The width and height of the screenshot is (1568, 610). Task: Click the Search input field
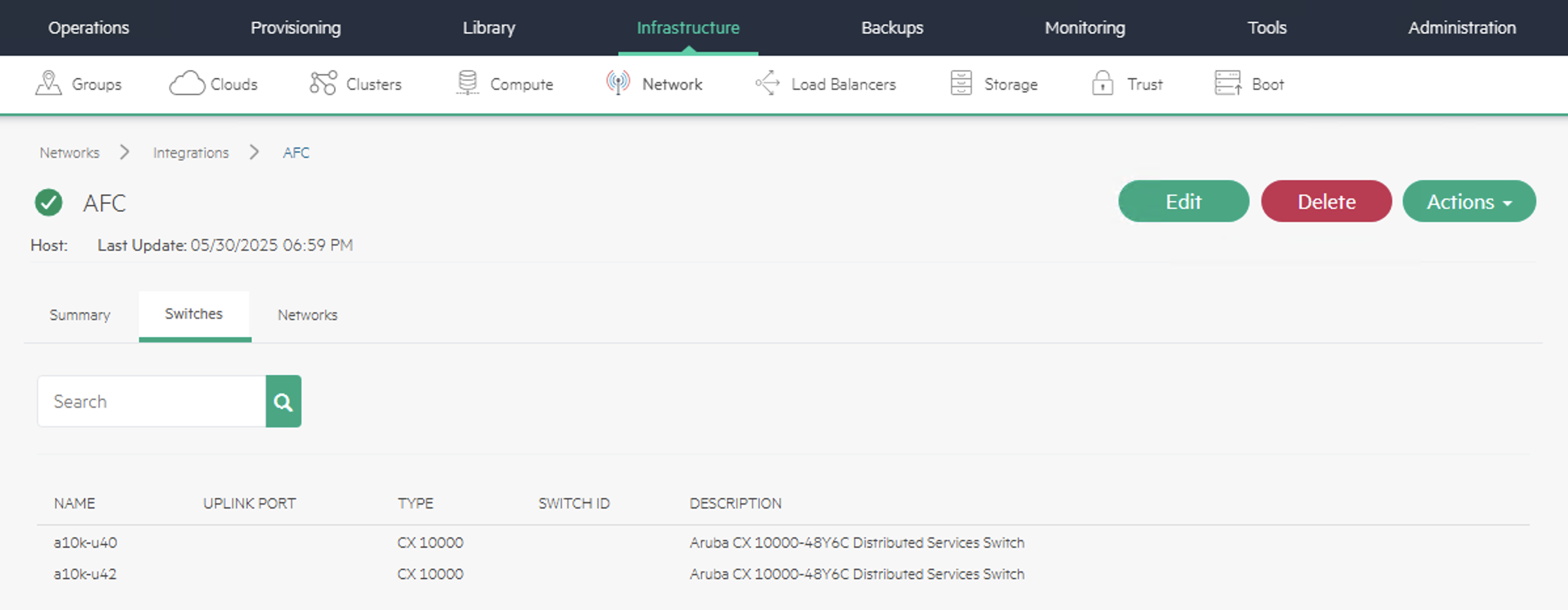pos(152,401)
